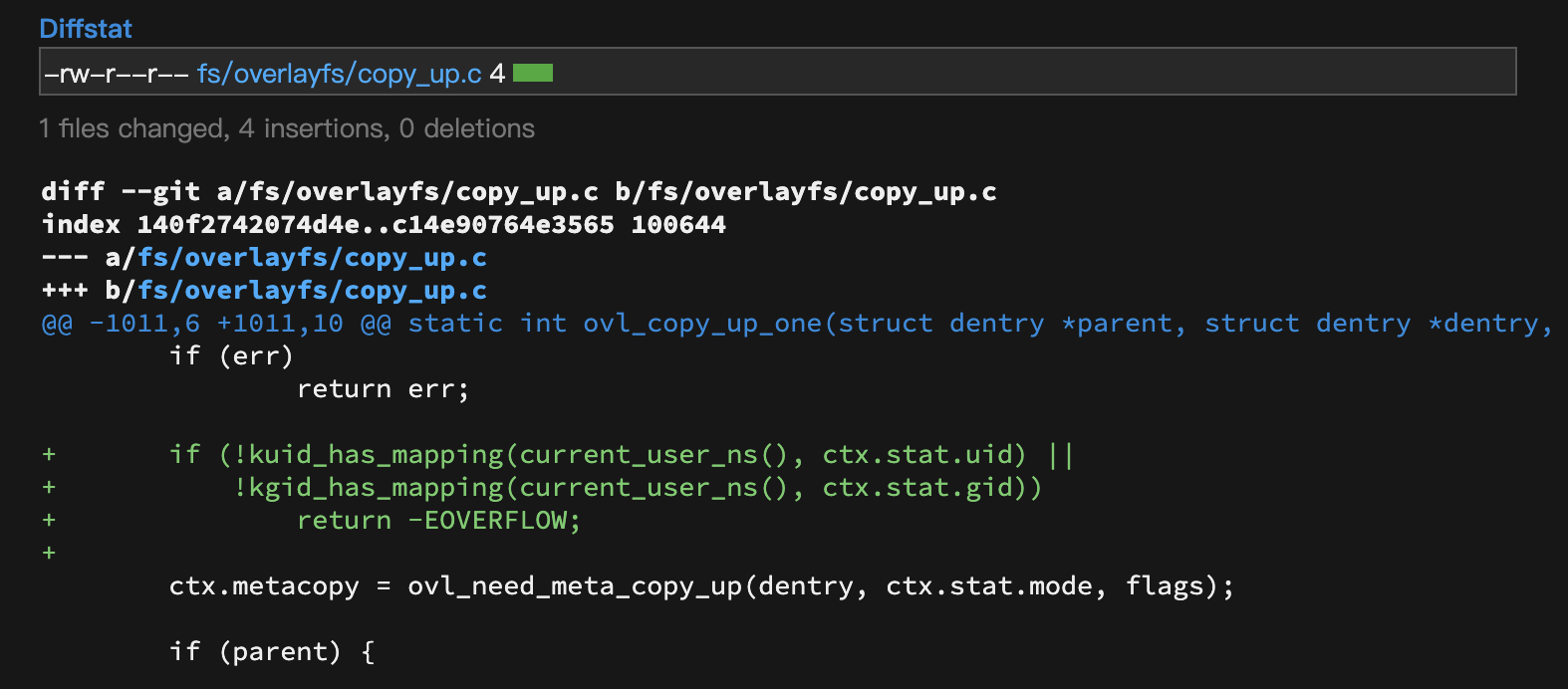The width and height of the screenshot is (1568, 689).
Task: Click the added kgid_has_mapping line
Action: (x=542, y=488)
